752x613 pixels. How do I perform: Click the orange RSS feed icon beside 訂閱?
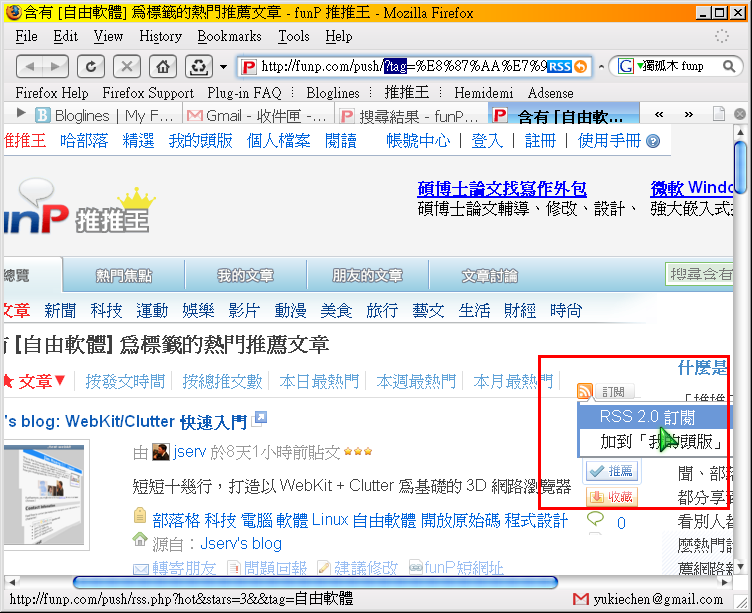[x=585, y=391]
